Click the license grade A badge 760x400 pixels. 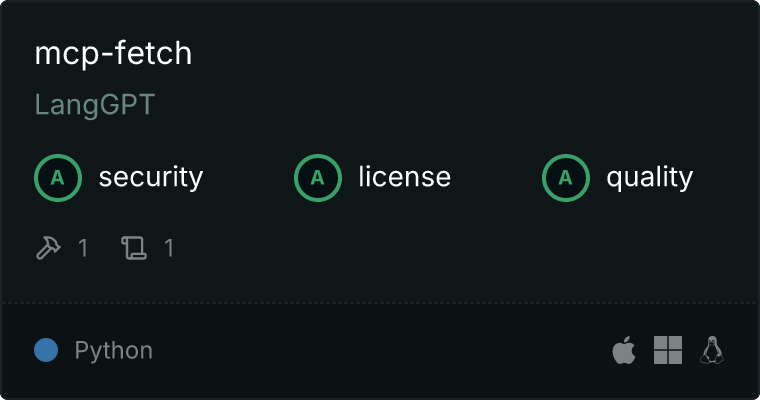click(x=317, y=177)
